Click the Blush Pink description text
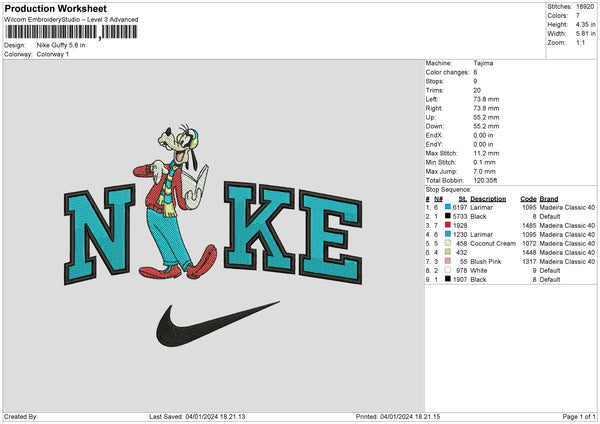Image resolution: width=600 pixels, height=424 pixels. [486, 261]
